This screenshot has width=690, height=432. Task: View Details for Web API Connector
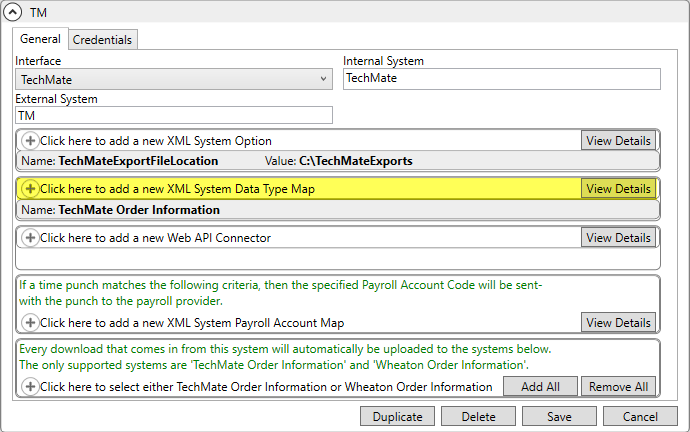point(618,238)
